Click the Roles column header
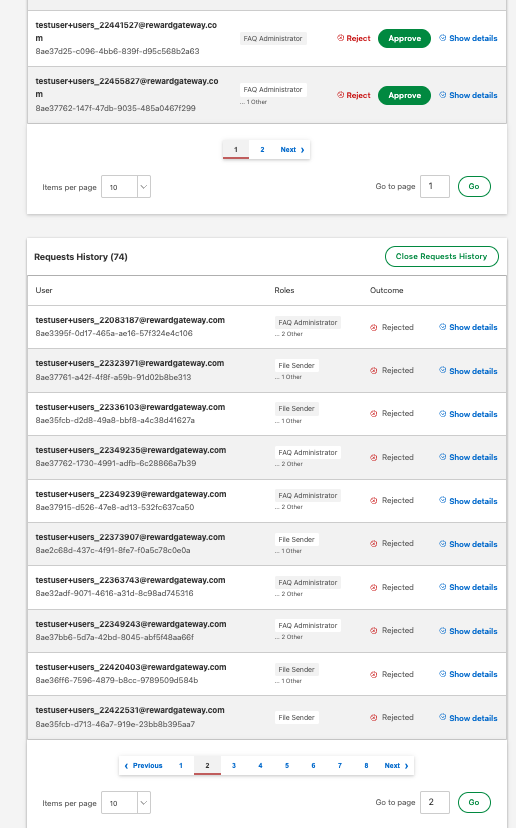Screen dimensions: 516x828 pyautogui.click(x=284, y=290)
